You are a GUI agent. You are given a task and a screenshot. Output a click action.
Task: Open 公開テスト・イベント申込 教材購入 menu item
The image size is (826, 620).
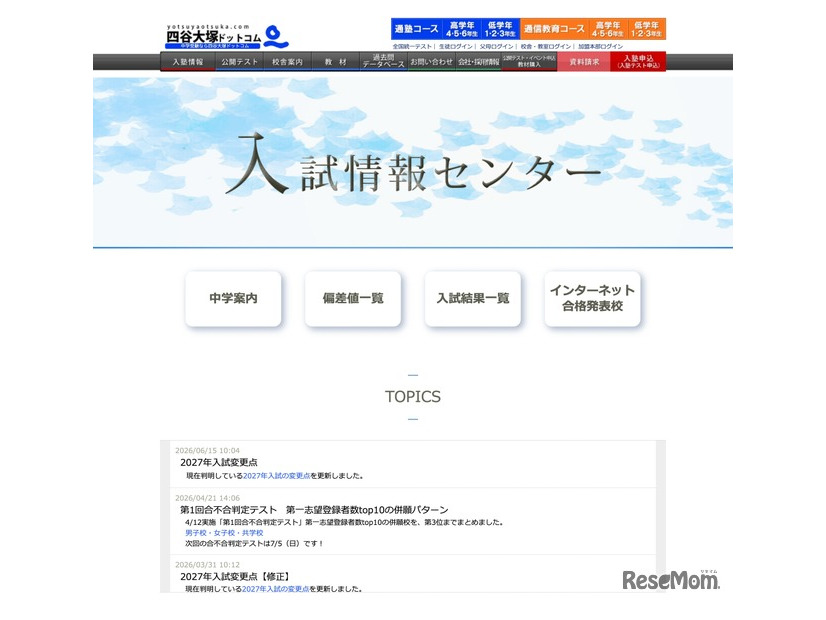pos(529,62)
